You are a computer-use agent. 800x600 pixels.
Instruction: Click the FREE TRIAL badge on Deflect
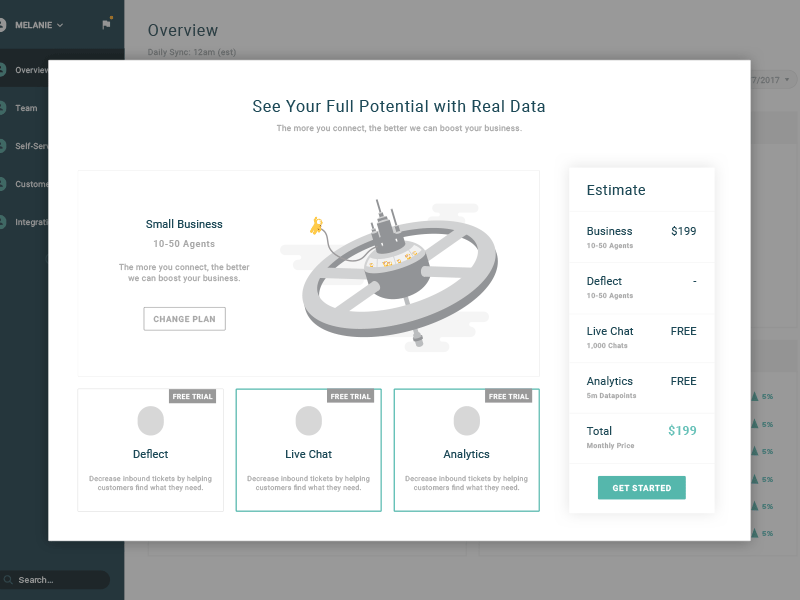tap(192, 396)
